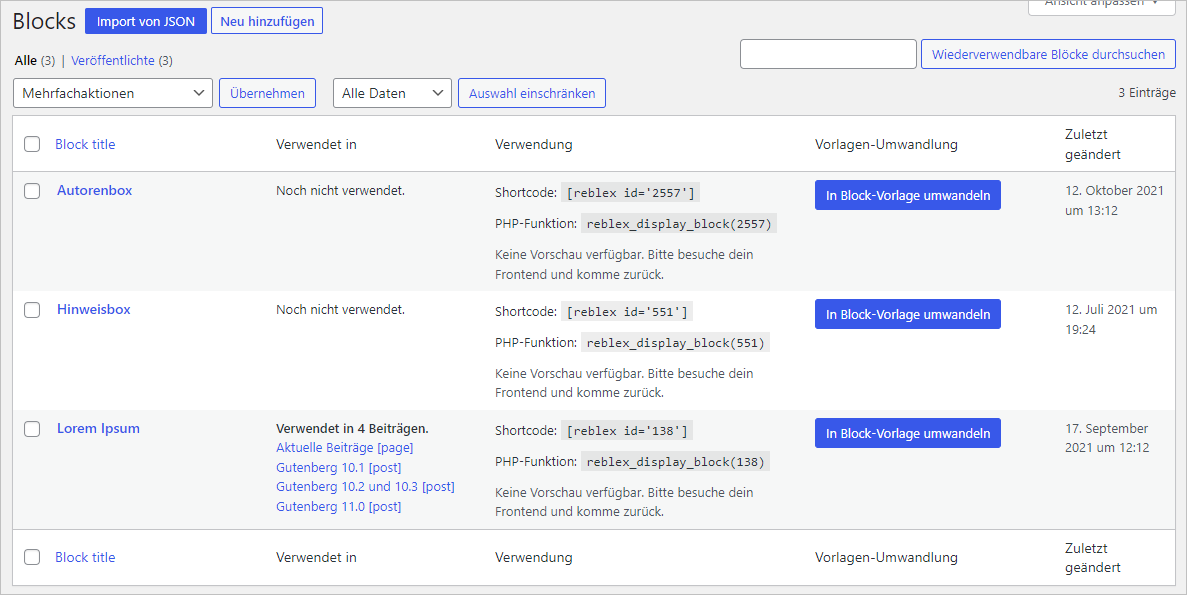Check the Lorem Ipsum row checkbox

(x=31, y=428)
